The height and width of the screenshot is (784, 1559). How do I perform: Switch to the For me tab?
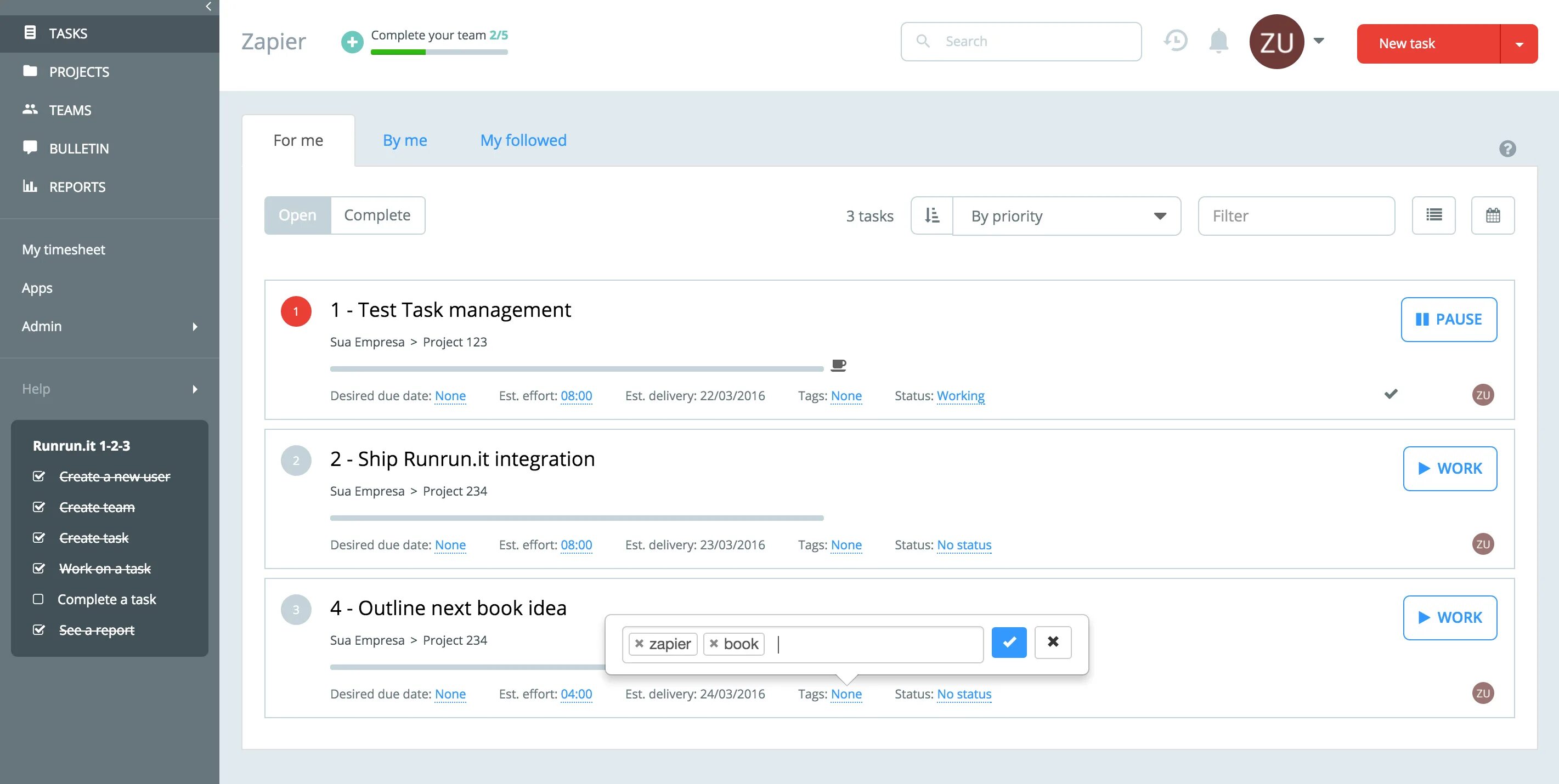point(298,140)
